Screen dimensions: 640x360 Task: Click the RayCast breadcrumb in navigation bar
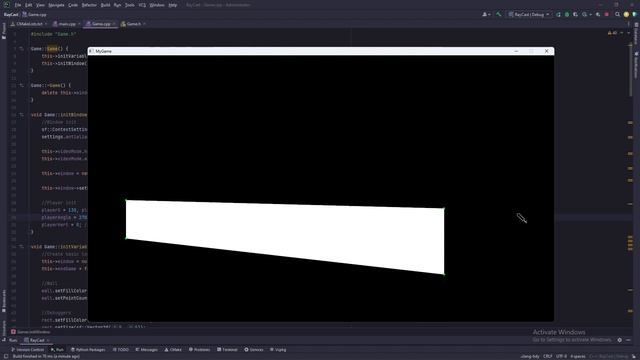coord(11,14)
